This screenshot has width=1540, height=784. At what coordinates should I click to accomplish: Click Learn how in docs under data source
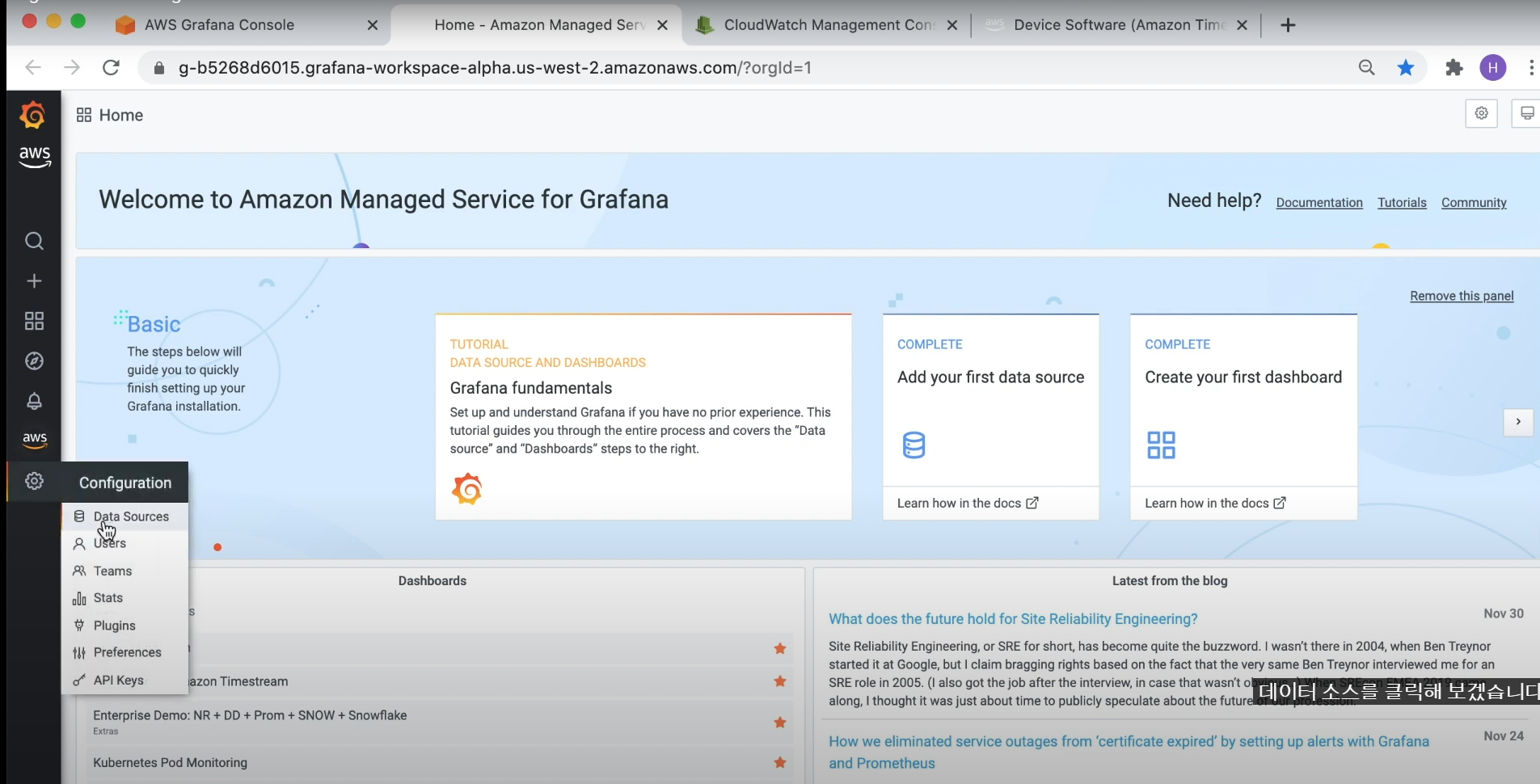pos(968,503)
